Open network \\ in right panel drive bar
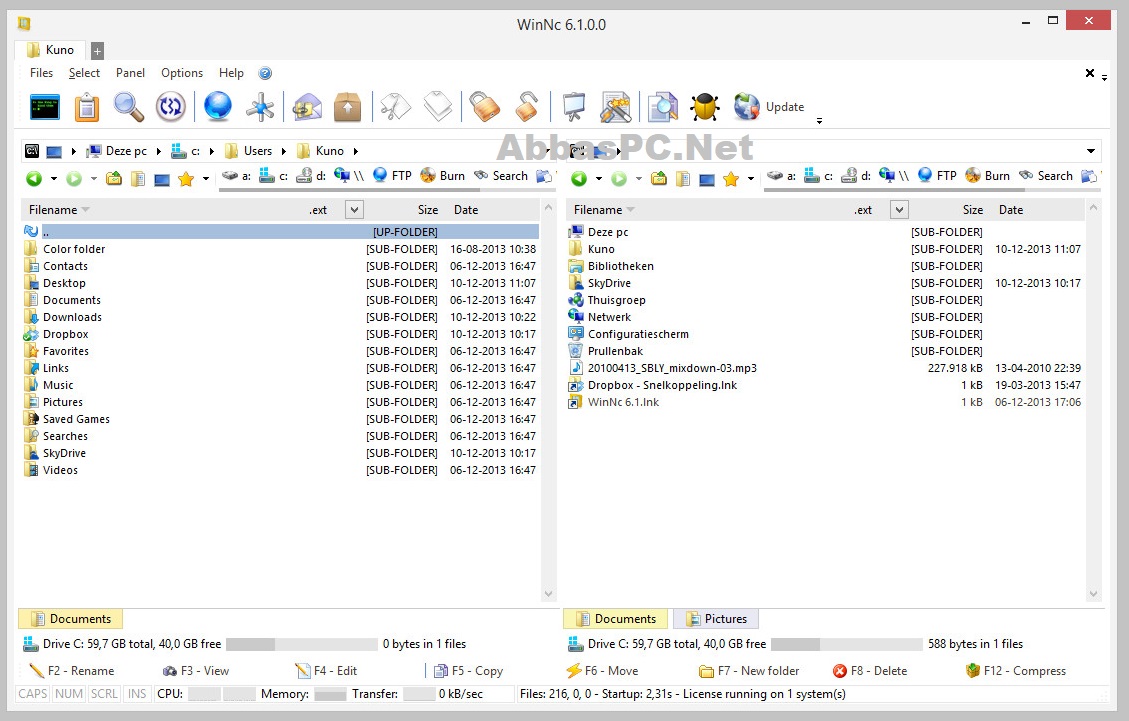The height and width of the screenshot is (721, 1129). tap(894, 176)
